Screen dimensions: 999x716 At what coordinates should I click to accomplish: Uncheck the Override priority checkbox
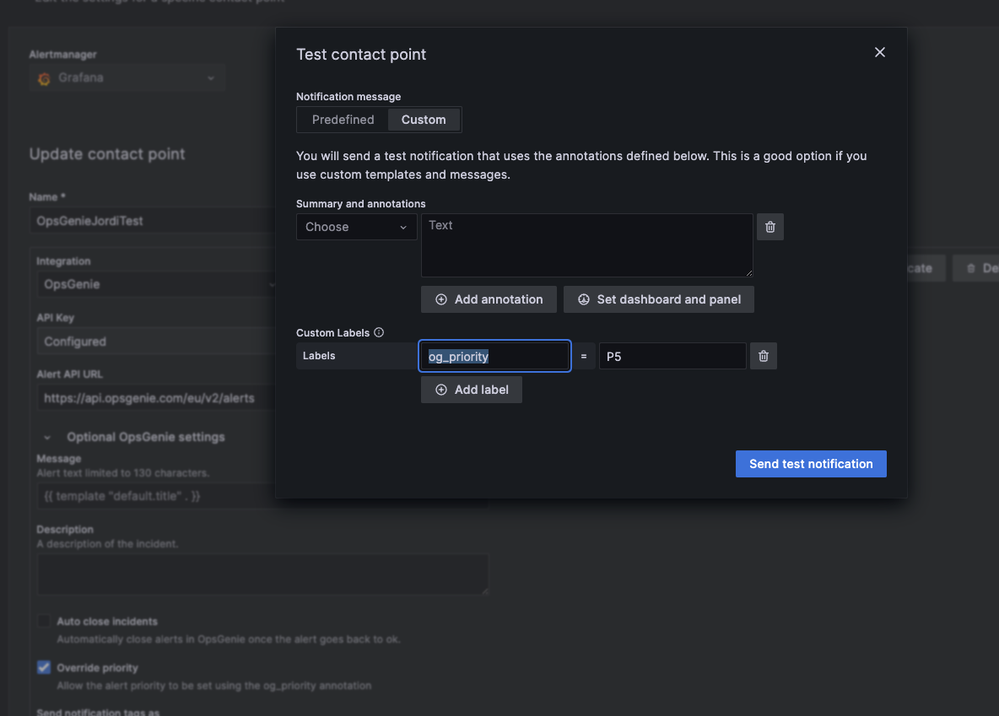(x=43, y=667)
